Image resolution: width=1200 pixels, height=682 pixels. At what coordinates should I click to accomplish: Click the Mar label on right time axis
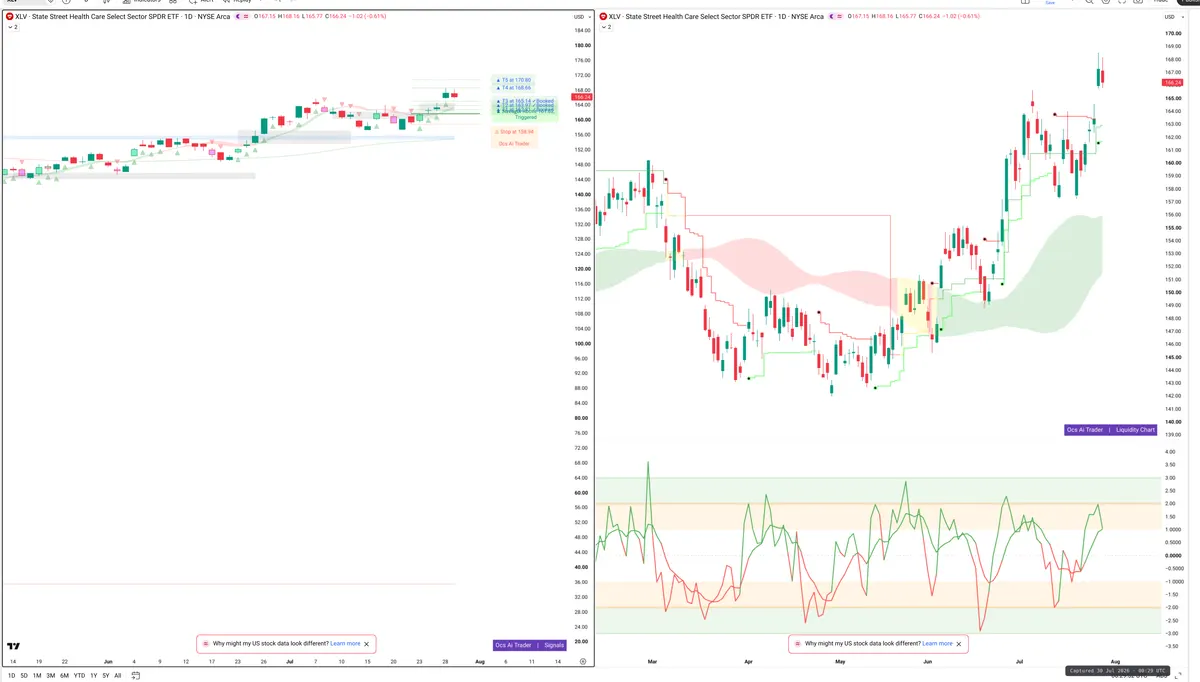click(652, 661)
